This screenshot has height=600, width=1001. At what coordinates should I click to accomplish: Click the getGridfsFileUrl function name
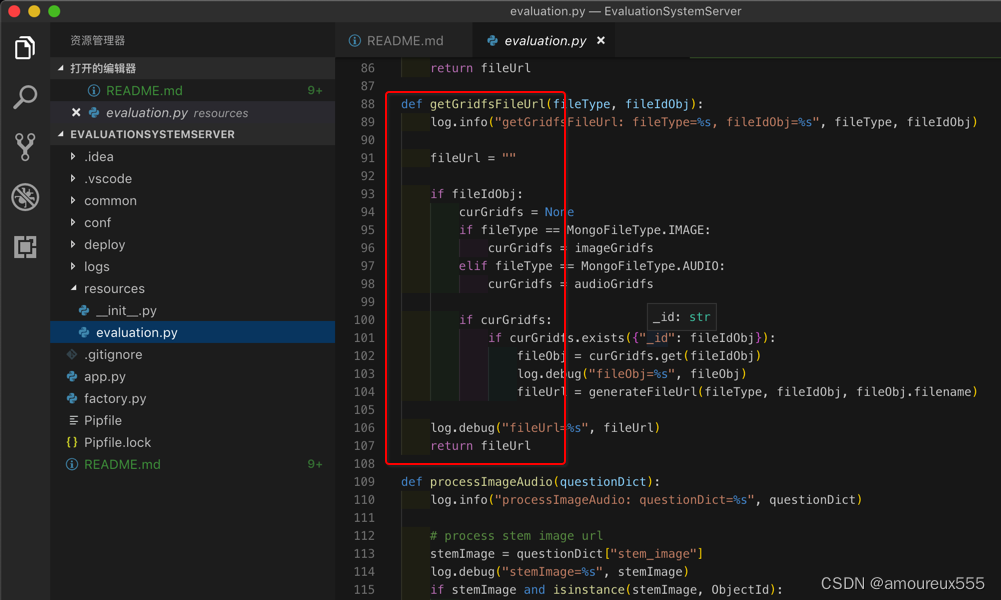coord(488,104)
